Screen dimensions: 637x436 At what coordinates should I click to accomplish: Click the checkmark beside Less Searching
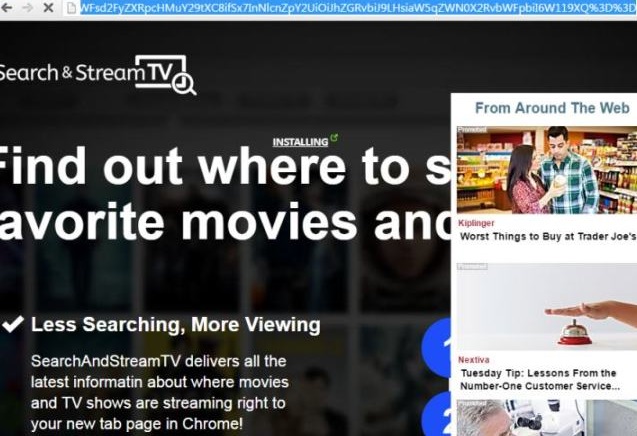pyautogui.click(x=13, y=324)
